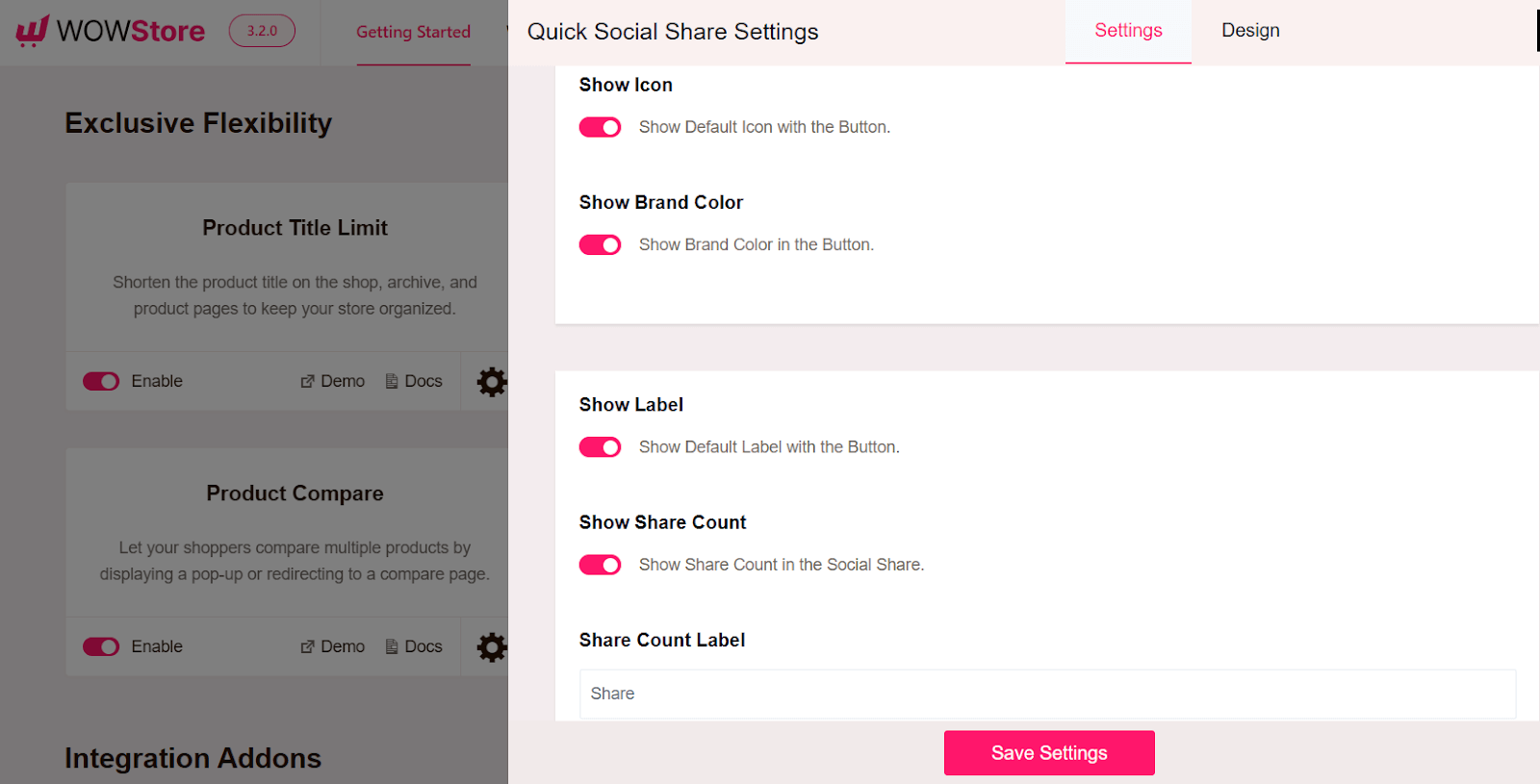Screen dimensions: 1540x784
Task: Disable the Show Share Count toggle
Action: click(x=600, y=565)
